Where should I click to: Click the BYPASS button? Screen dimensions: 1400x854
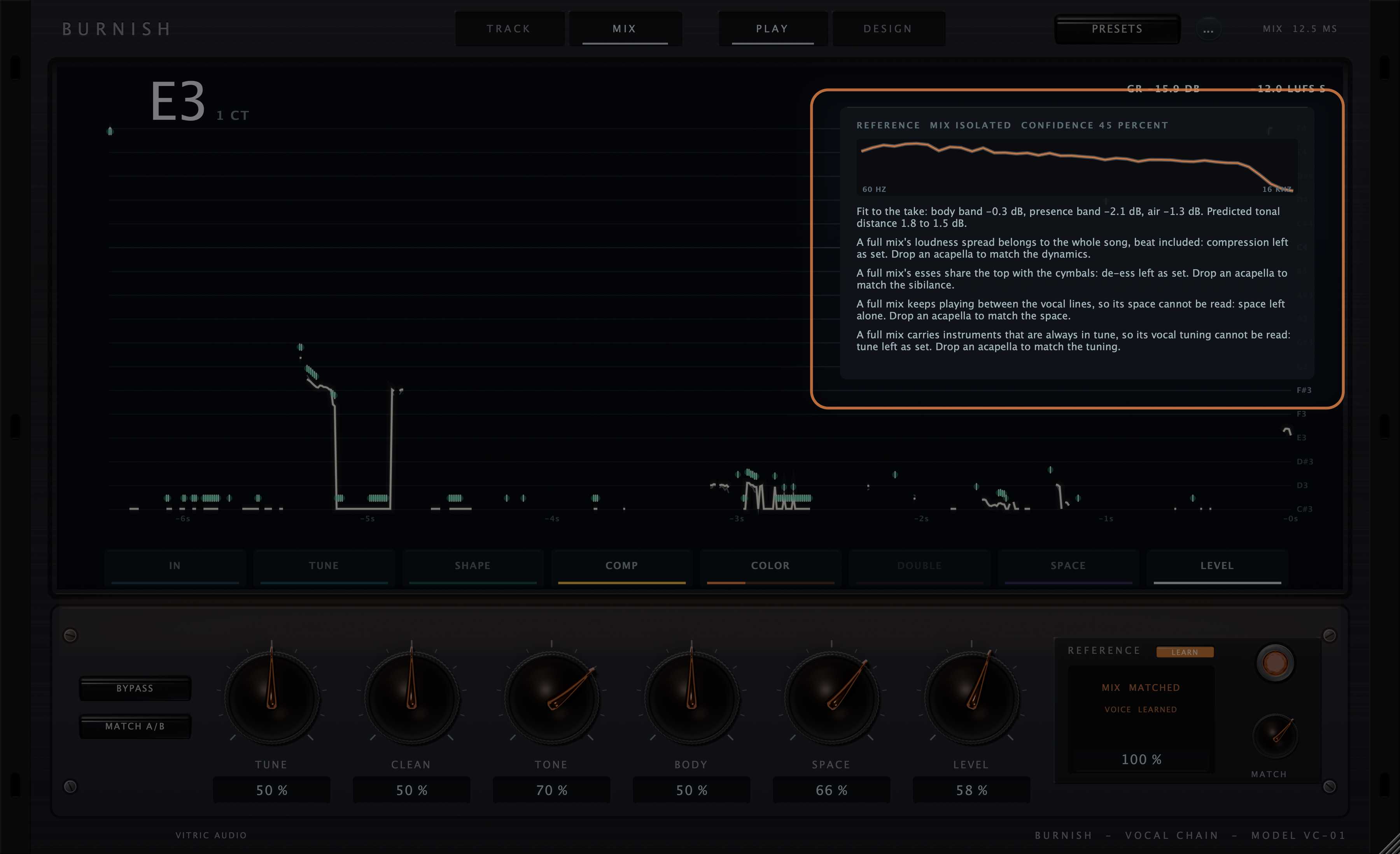pyautogui.click(x=135, y=688)
